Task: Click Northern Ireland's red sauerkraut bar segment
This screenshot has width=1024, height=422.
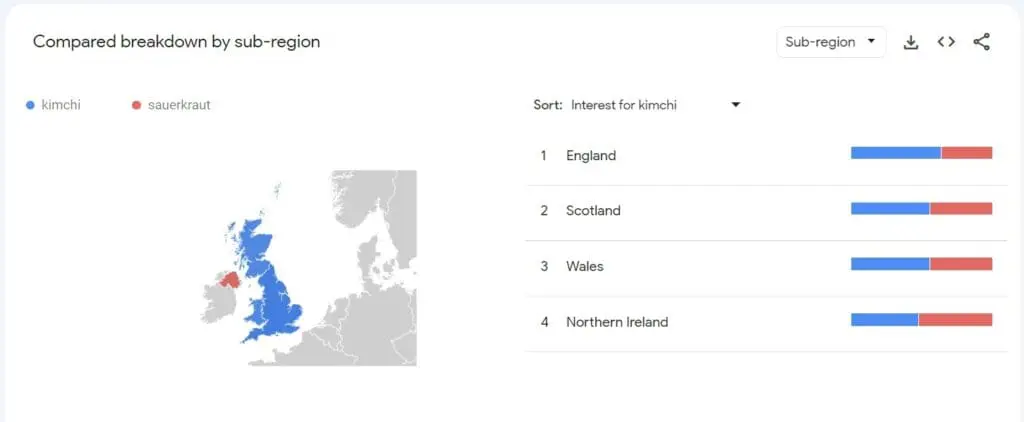Action: pyautogui.click(x=955, y=319)
